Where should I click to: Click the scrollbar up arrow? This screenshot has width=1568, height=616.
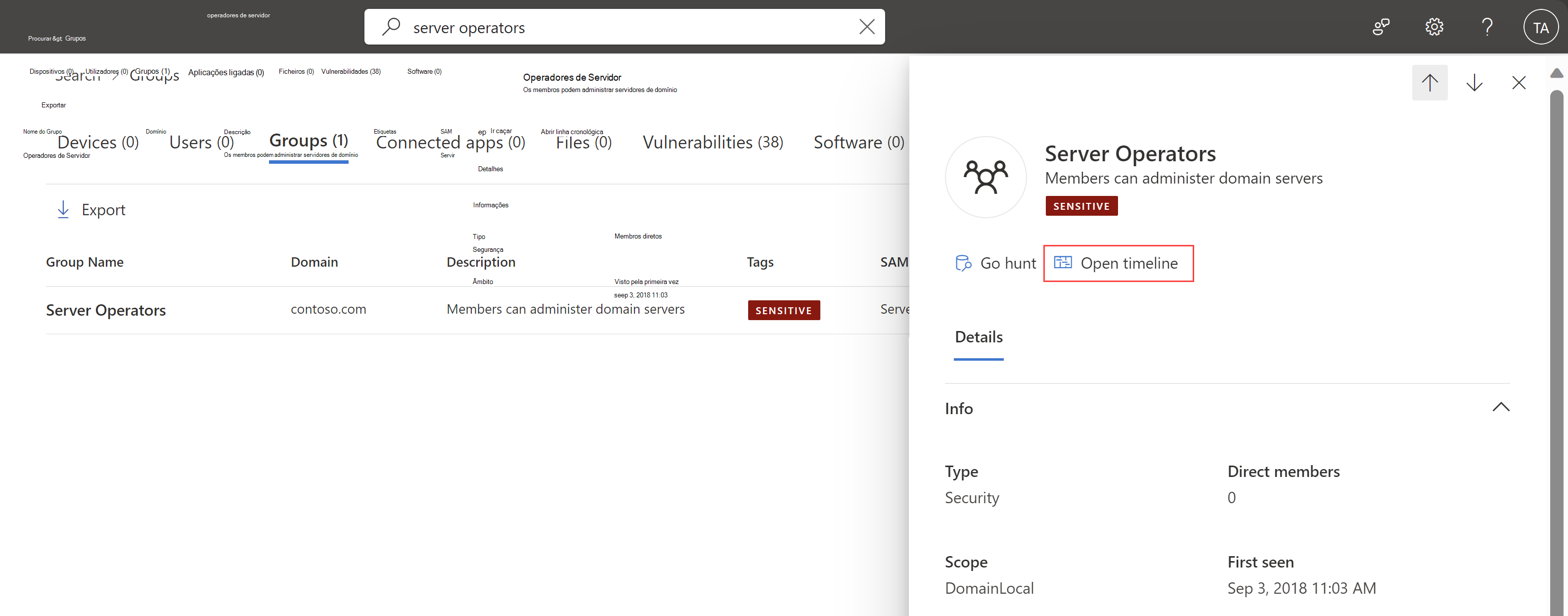[x=1557, y=73]
